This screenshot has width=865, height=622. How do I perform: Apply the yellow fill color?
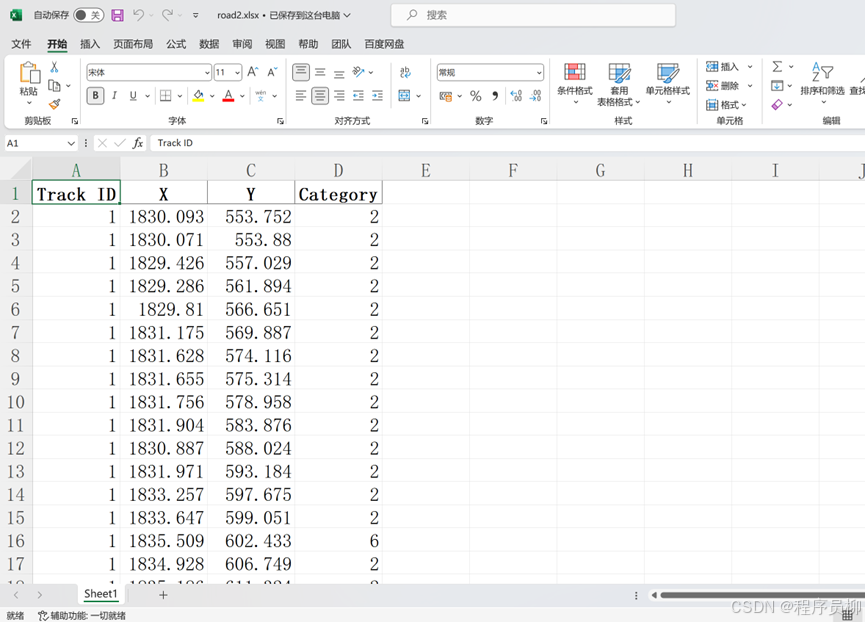click(x=199, y=96)
